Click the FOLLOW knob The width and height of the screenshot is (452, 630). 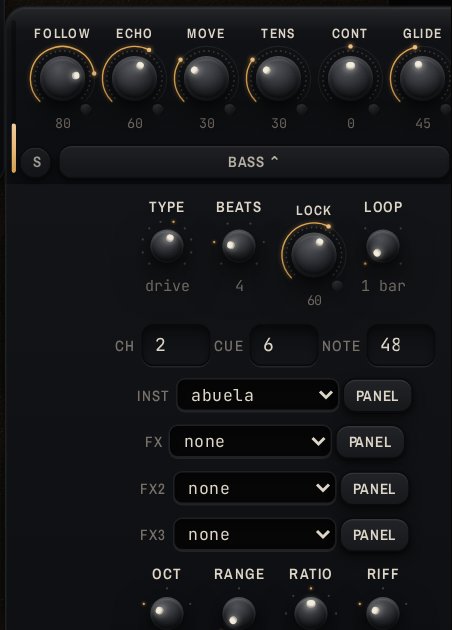[62, 78]
